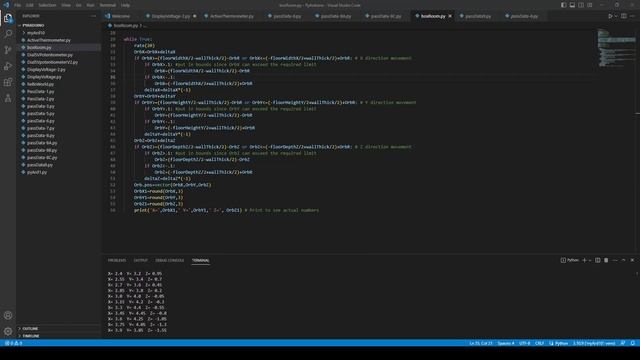The image size is (640, 360).
Task: Open the Manage gear icon
Action: coord(8,331)
